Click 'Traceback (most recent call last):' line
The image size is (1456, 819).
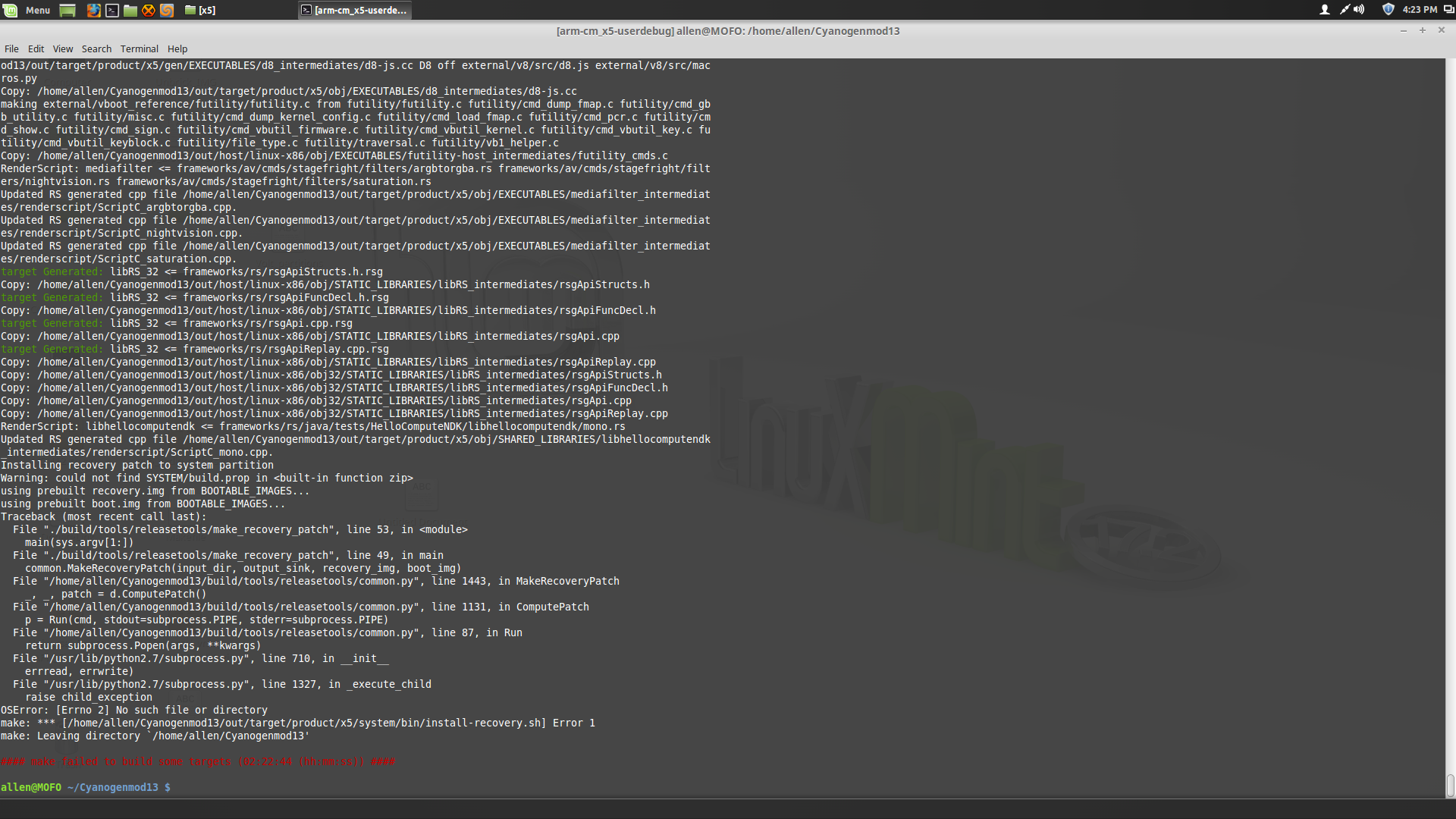tap(104, 516)
